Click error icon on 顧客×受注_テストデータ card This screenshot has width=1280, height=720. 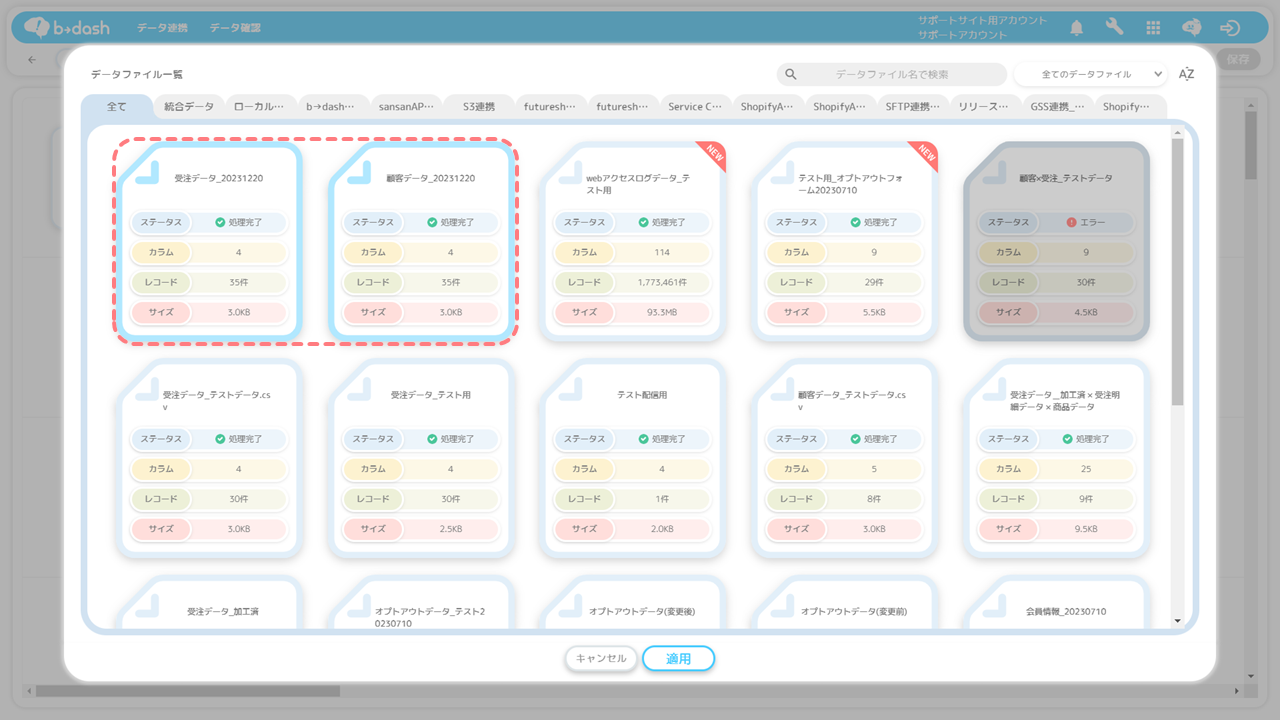pos(1072,222)
